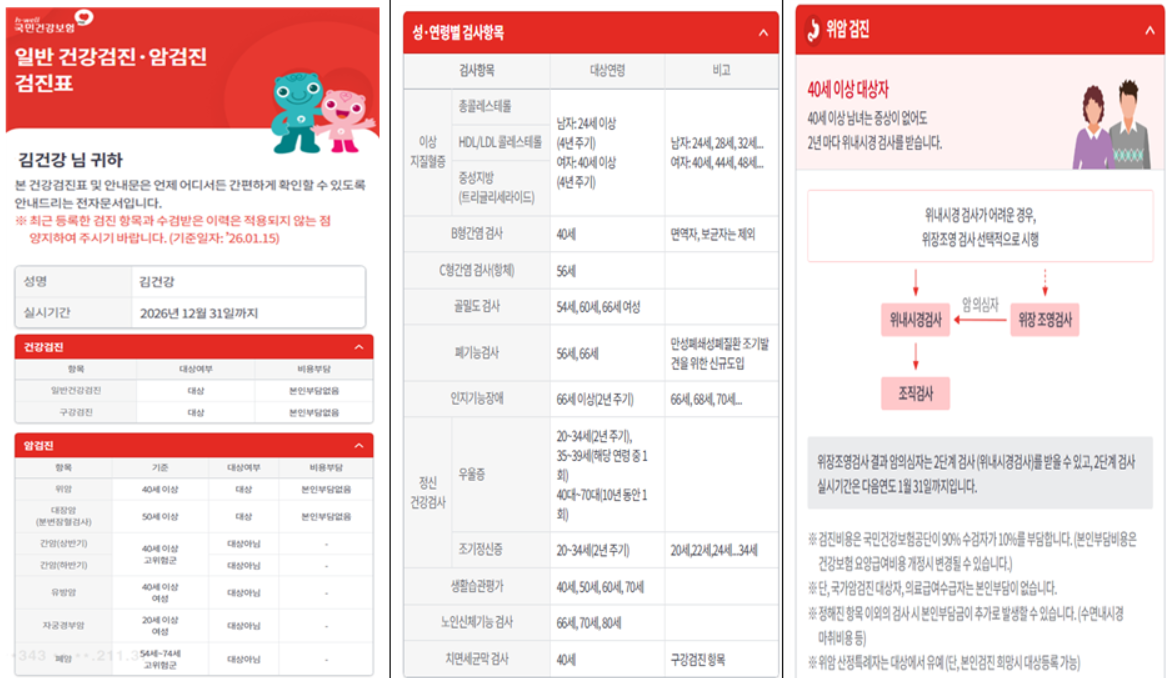
Task: Collapse the 건강검진 section
Action: (x=359, y=347)
